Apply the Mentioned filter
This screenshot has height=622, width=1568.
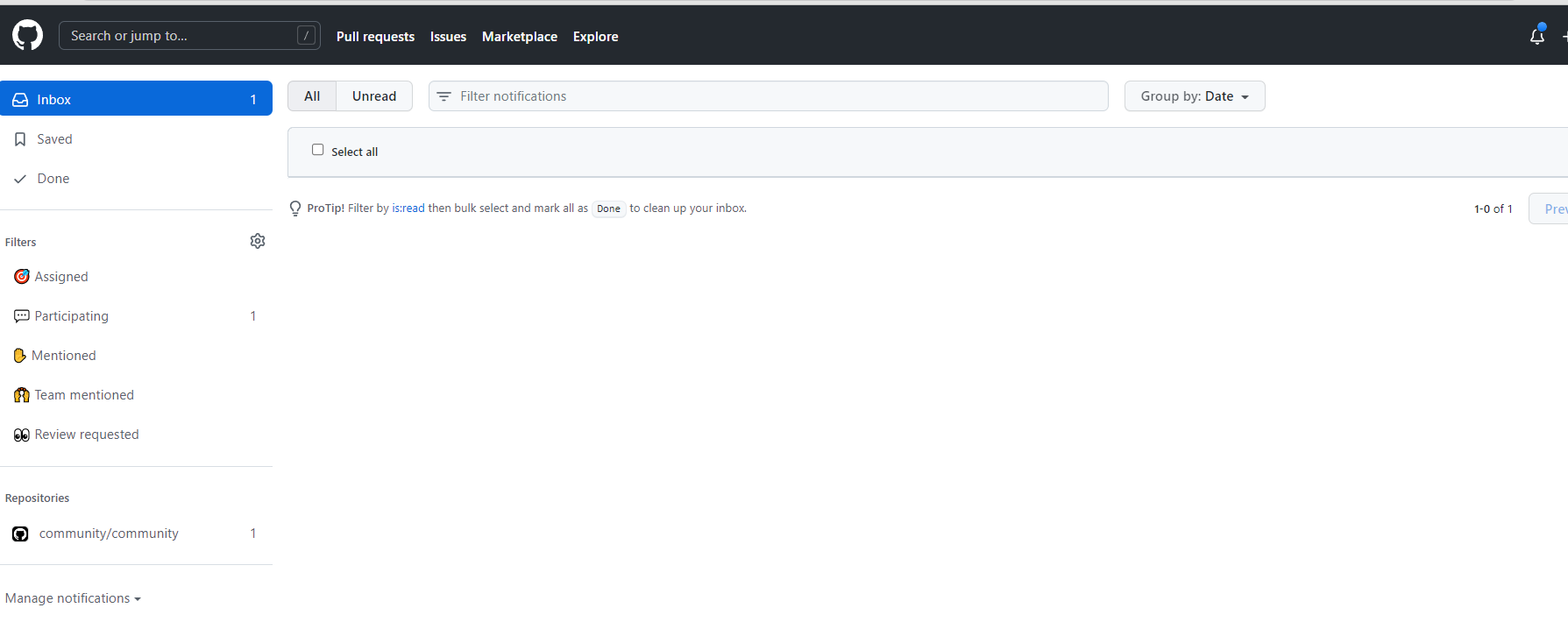136,356
